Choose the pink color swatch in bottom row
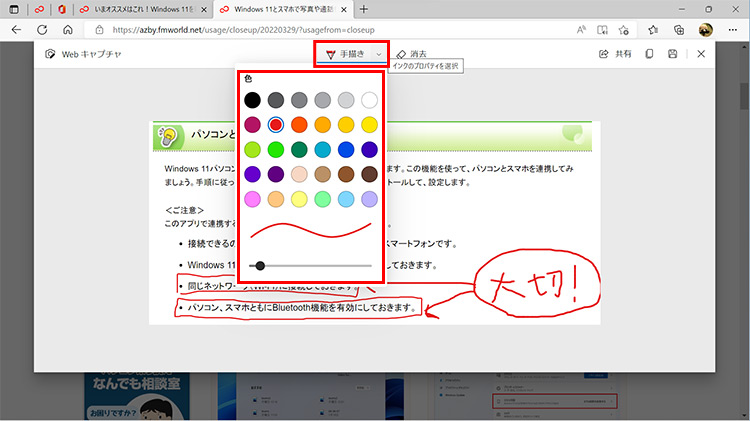The image size is (750, 421). [253, 199]
